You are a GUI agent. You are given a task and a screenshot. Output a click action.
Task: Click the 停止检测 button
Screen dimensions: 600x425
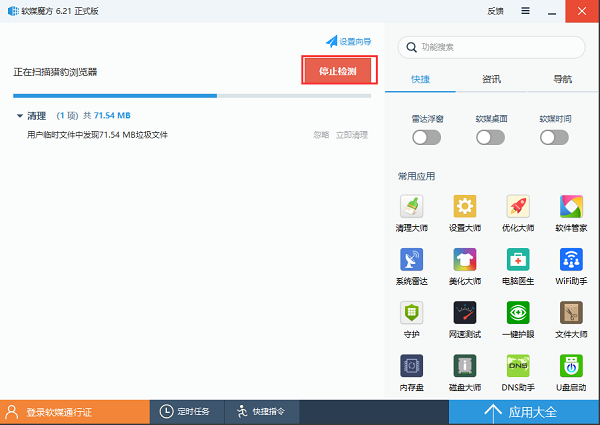(338, 71)
